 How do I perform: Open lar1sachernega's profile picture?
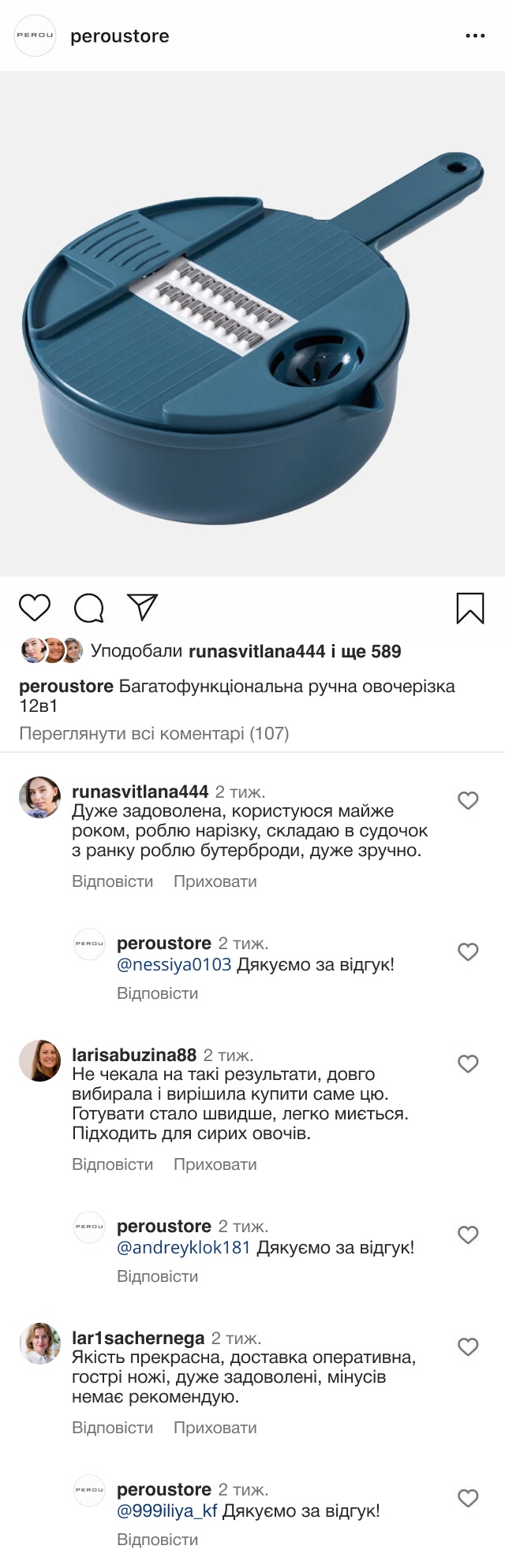tap(40, 1343)
